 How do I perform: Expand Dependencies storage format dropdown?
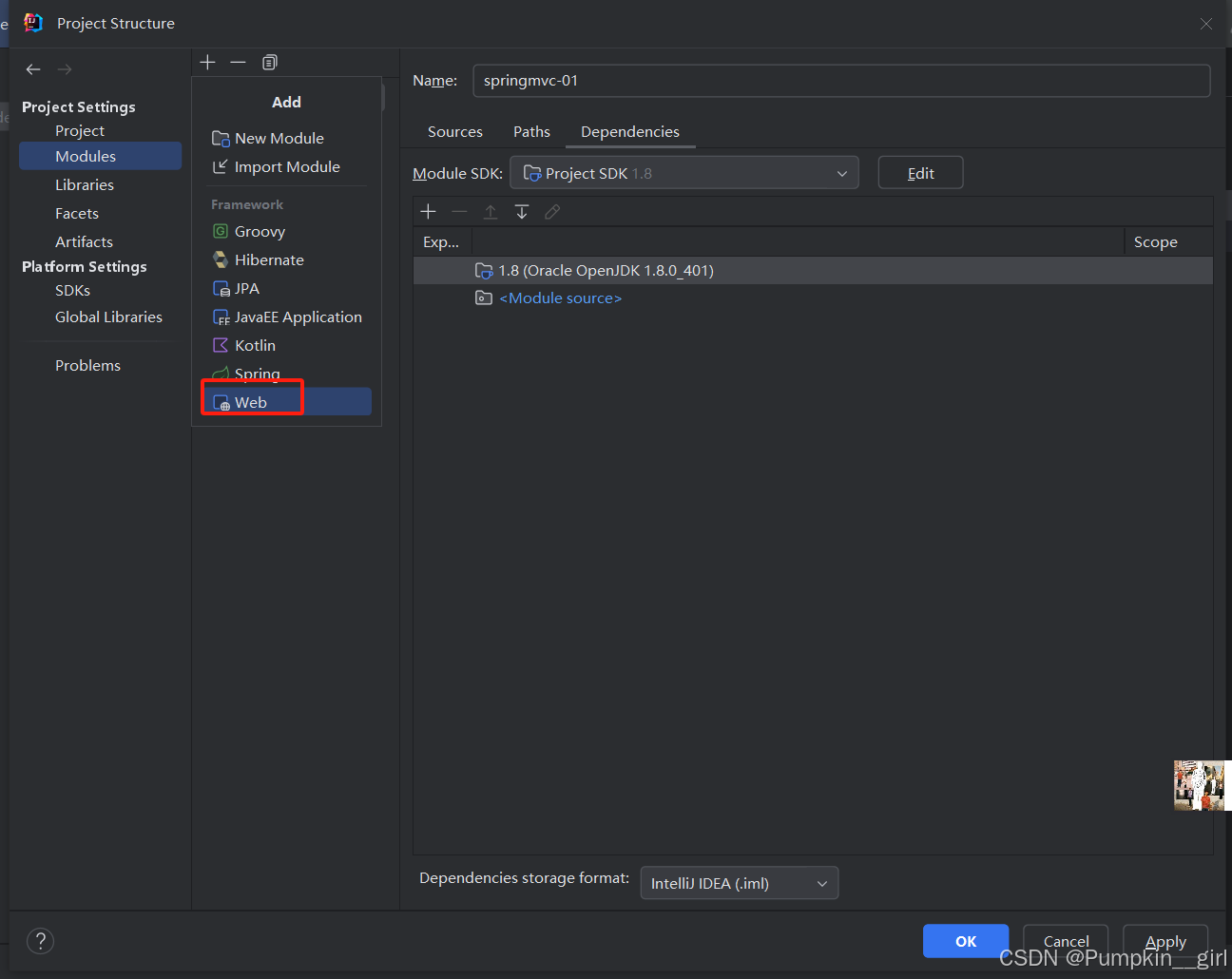pos(739,883)
